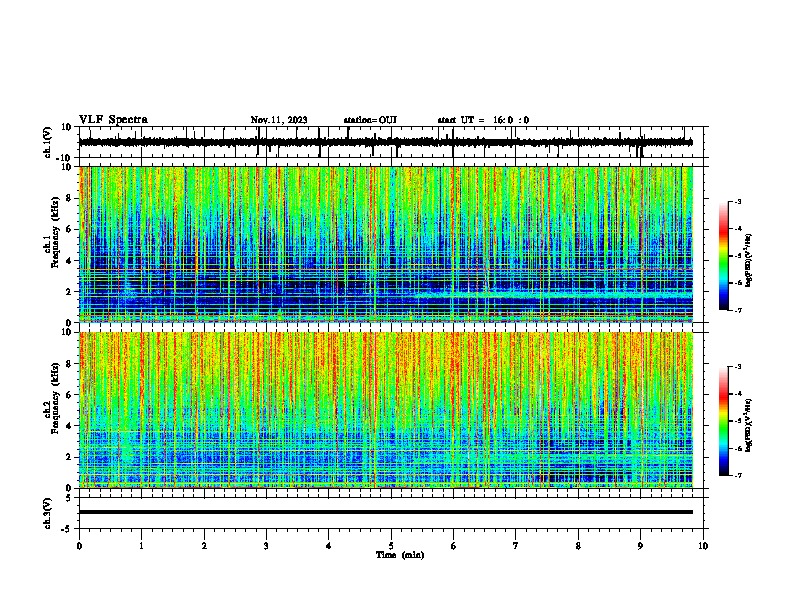This screenshot has width=792, height=612.
Task: Click time axis tick label "2"
Action: pyautogui.click(x=204, y=546)
